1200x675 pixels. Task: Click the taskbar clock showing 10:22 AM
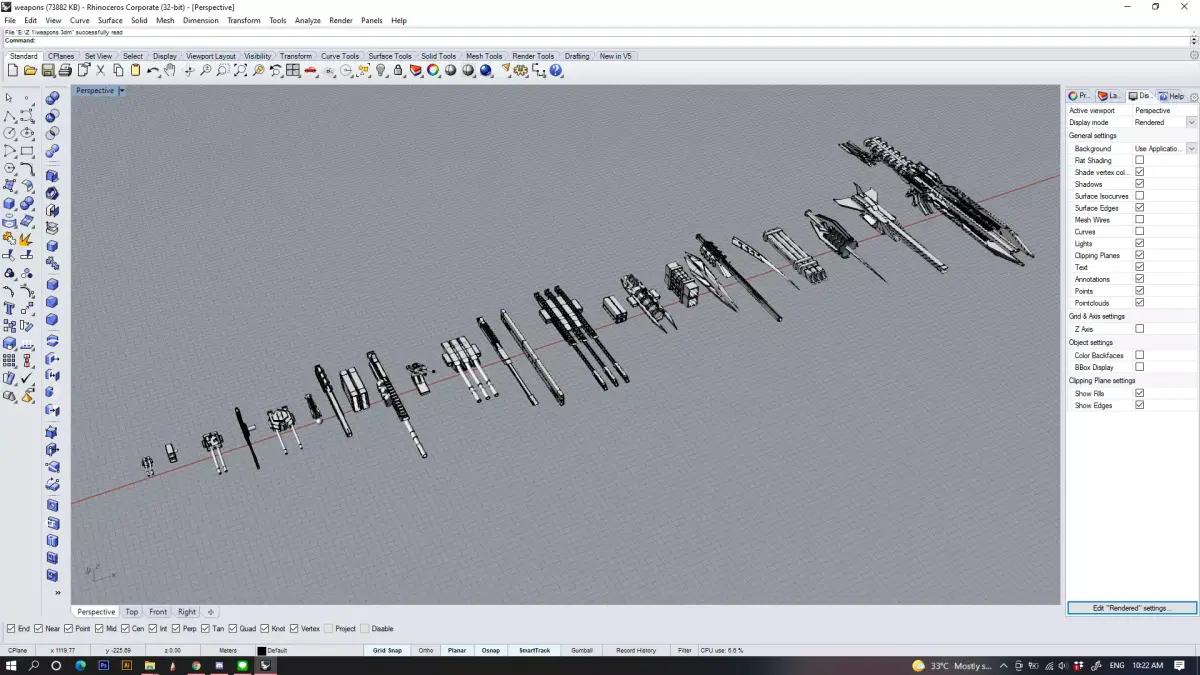(1149, 665)
